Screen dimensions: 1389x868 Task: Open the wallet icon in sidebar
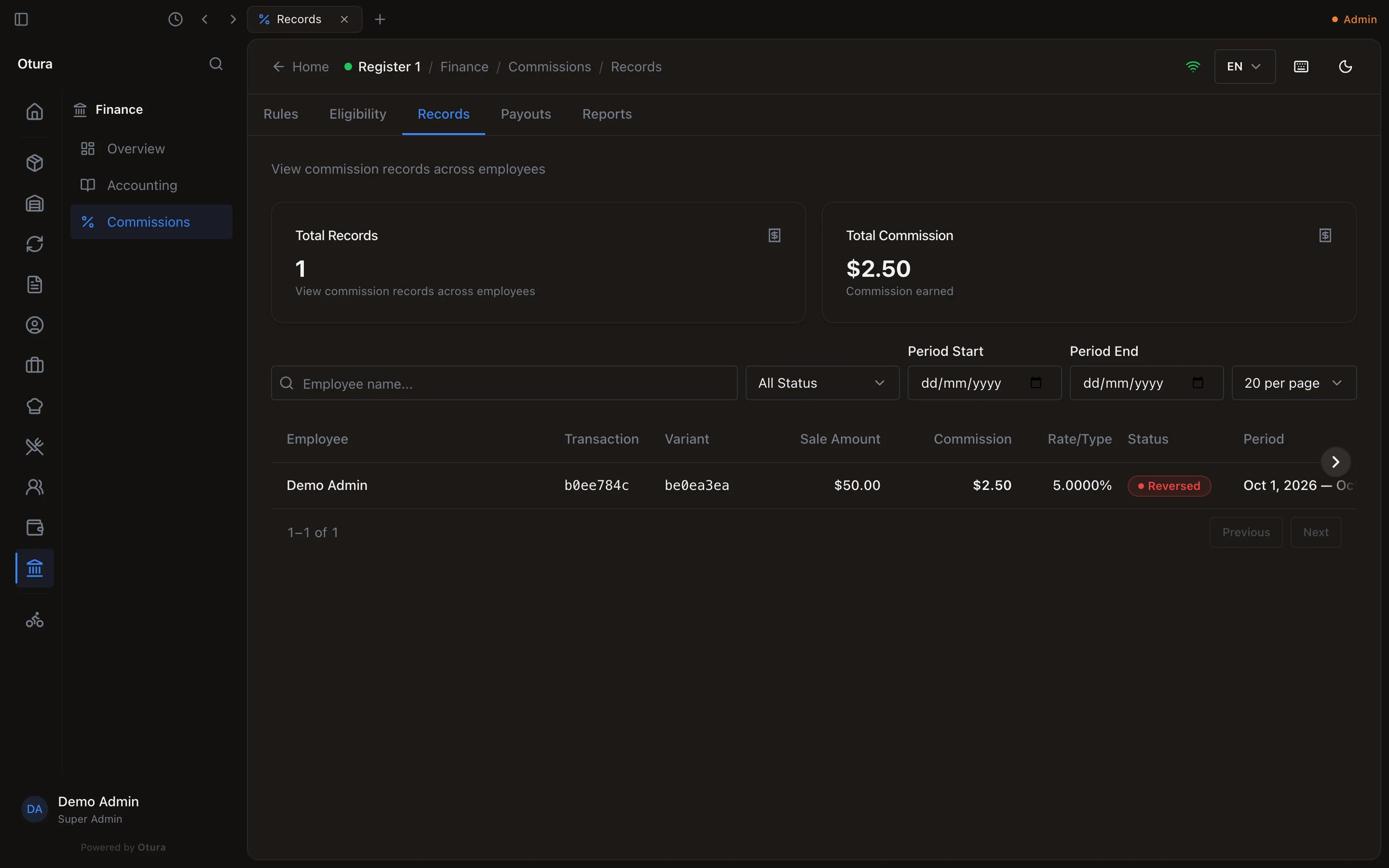[35, 528]
